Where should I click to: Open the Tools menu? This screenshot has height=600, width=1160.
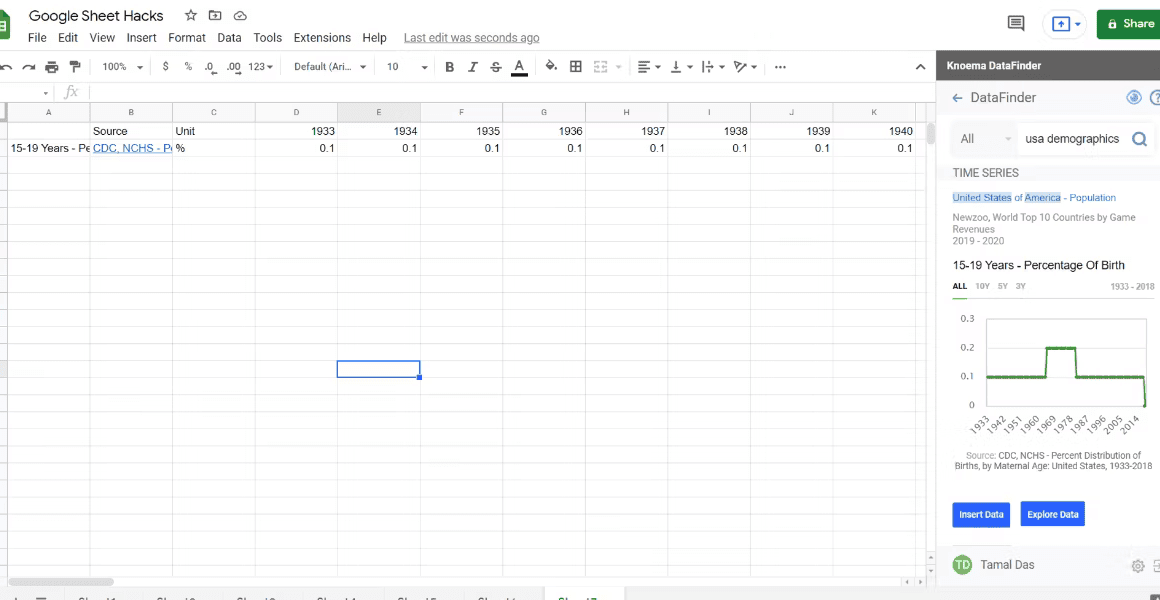click(268, 38)
